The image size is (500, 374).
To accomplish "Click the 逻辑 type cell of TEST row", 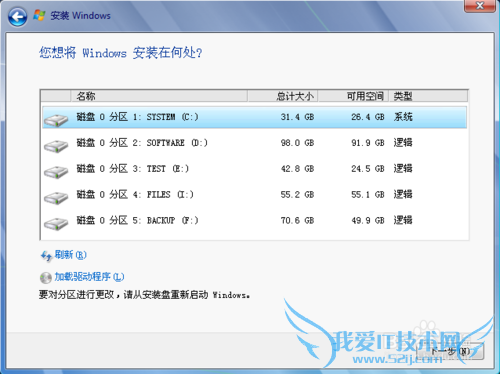I will click(403, 169).
